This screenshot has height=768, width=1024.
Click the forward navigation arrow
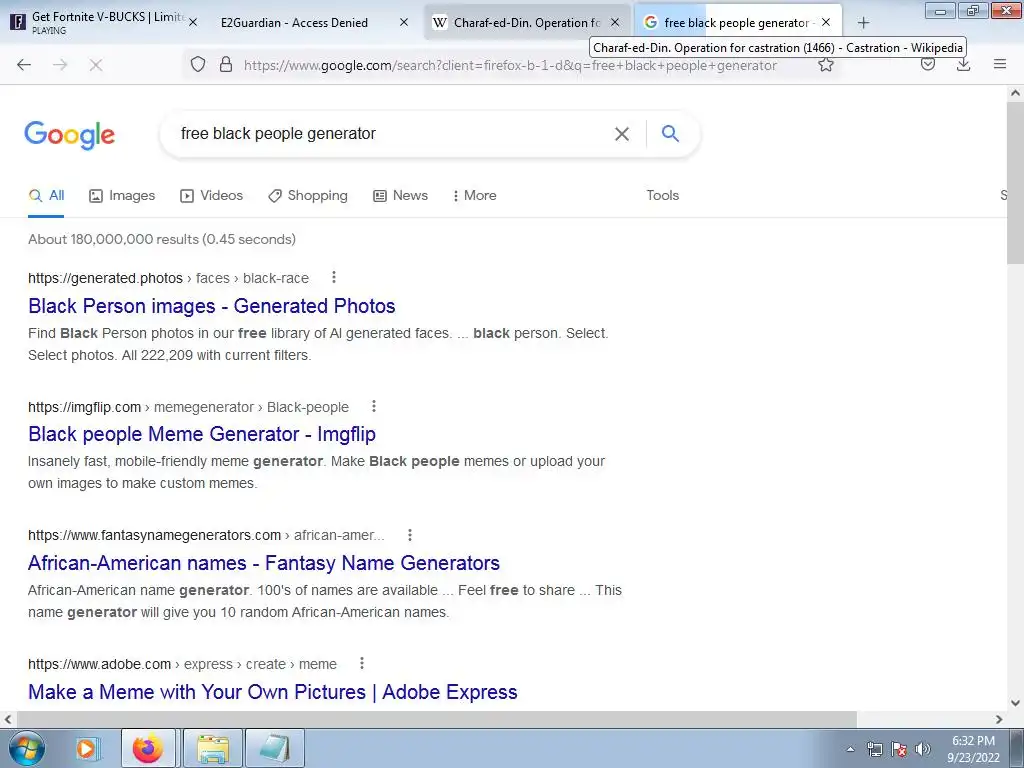coord(60,65)
